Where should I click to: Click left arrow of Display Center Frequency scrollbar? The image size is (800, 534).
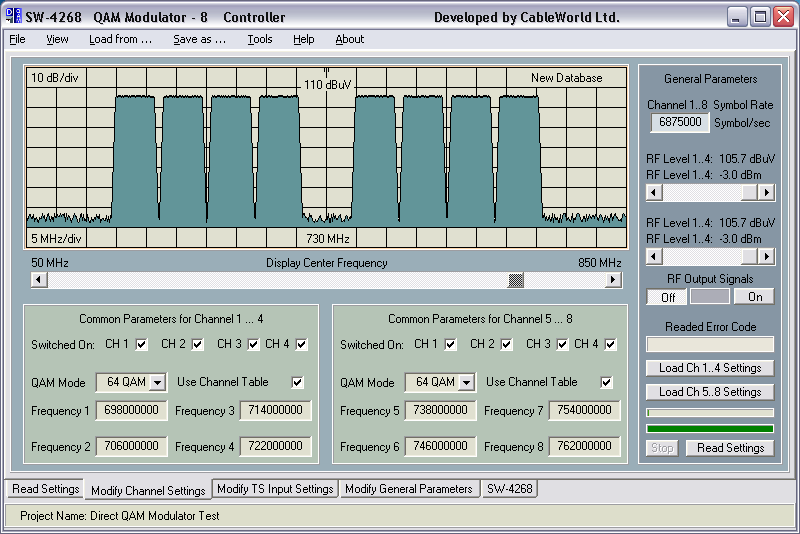(x=39, y=280)
